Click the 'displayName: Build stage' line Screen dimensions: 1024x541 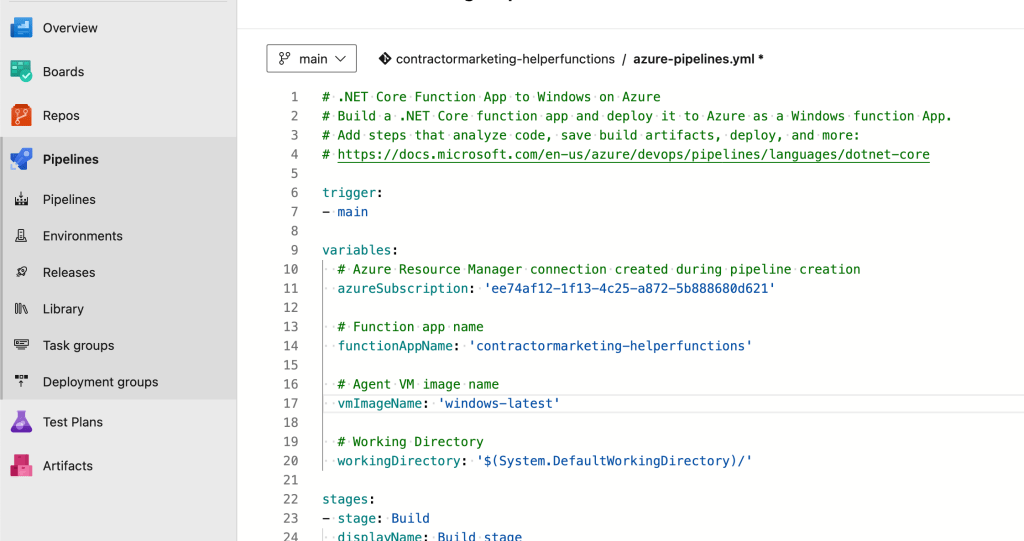tap(429, 536)
